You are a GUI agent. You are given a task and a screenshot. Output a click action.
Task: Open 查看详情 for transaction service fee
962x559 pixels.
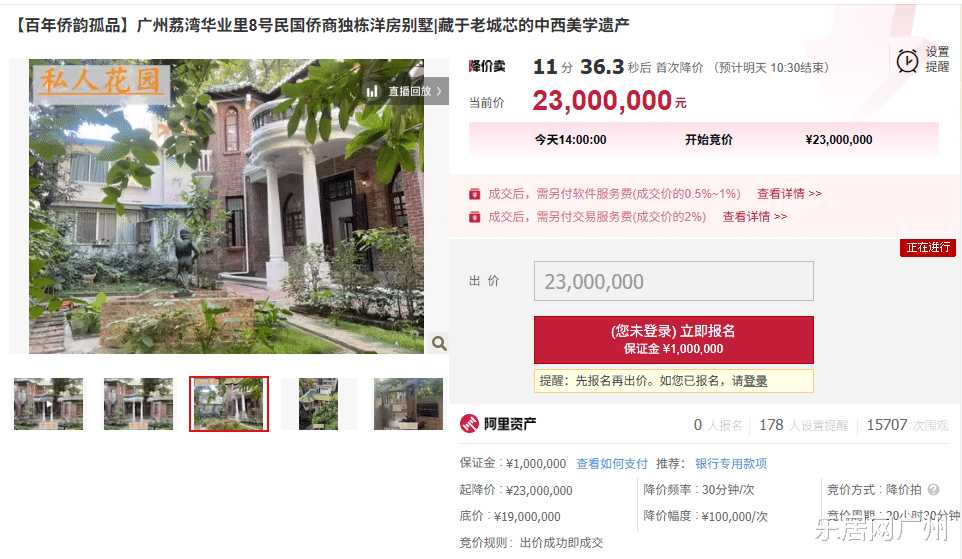tap(755, 217)
